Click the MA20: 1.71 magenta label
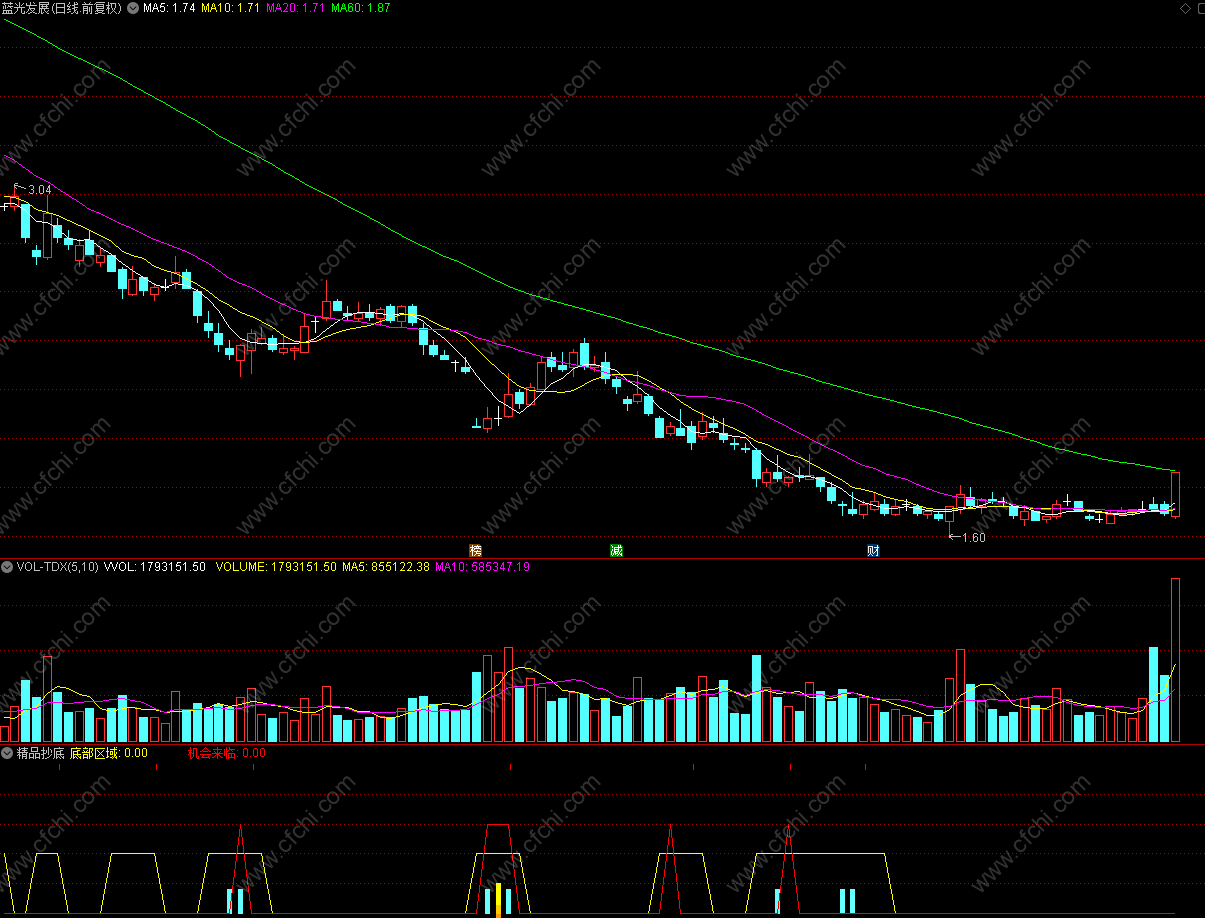This screenshot has height=918, width=1205. tap(295, 8)
